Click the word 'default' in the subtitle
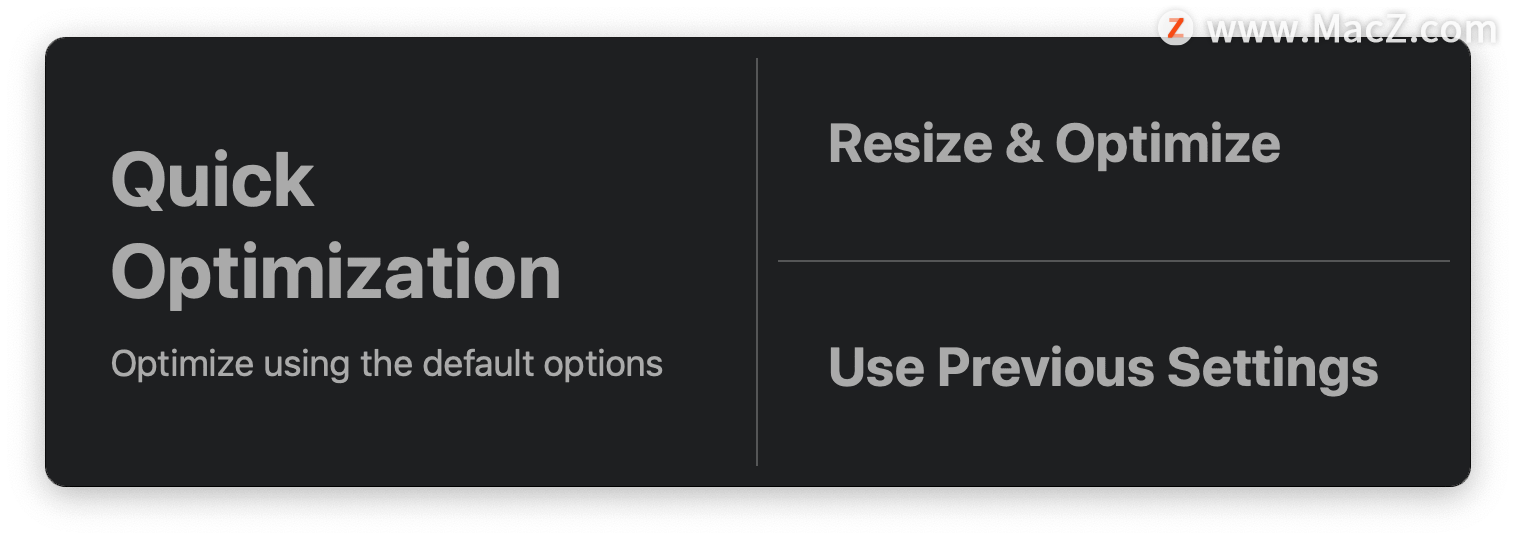The height and width of the screenshot is (540, 1516). 472,363
